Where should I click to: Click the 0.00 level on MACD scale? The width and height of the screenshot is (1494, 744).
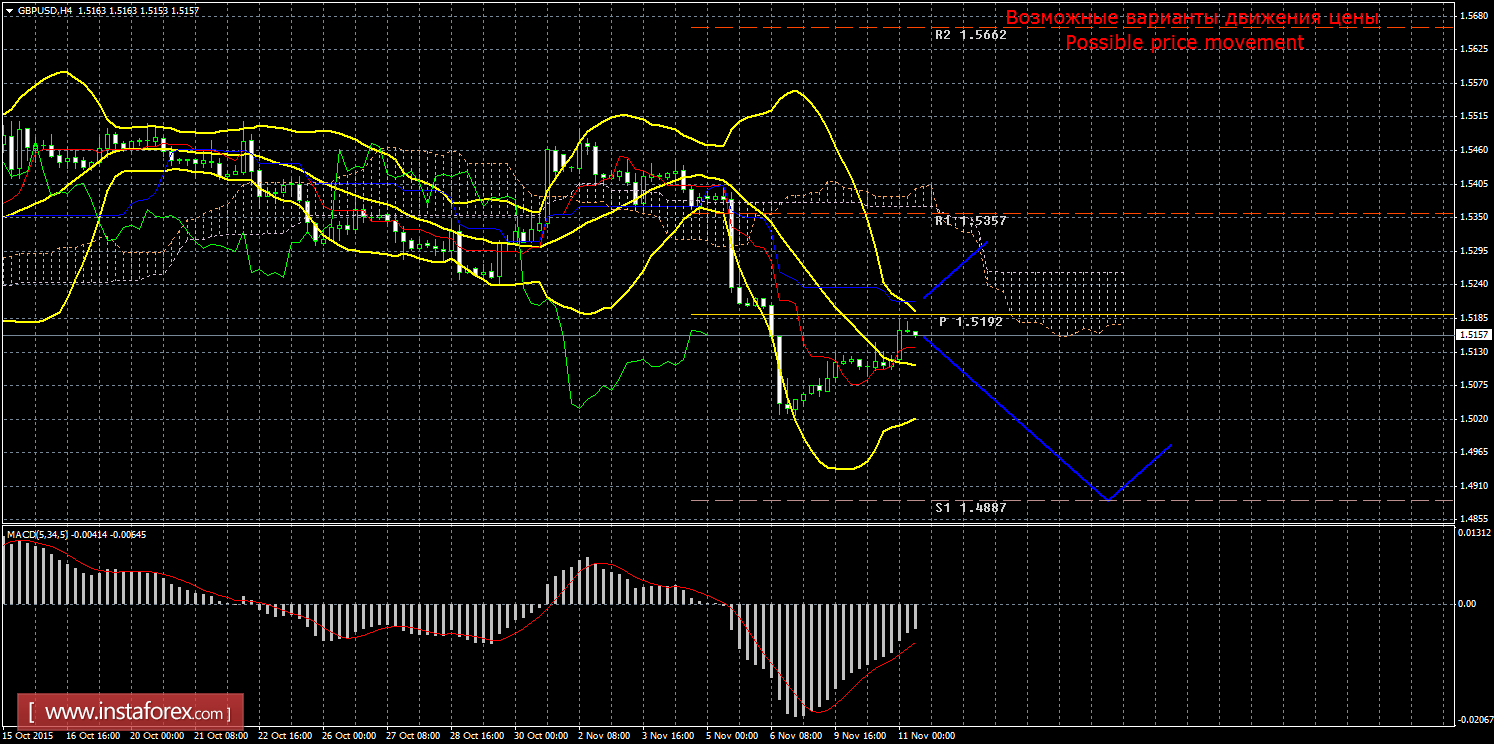1466,603
